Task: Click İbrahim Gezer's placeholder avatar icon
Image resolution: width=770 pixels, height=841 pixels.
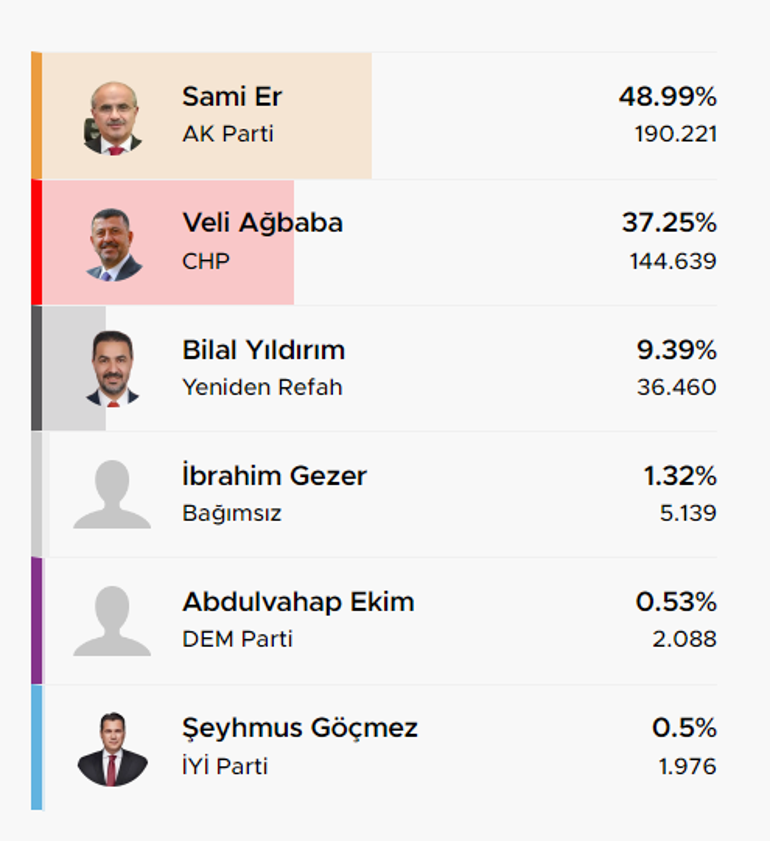Action: 112,494
